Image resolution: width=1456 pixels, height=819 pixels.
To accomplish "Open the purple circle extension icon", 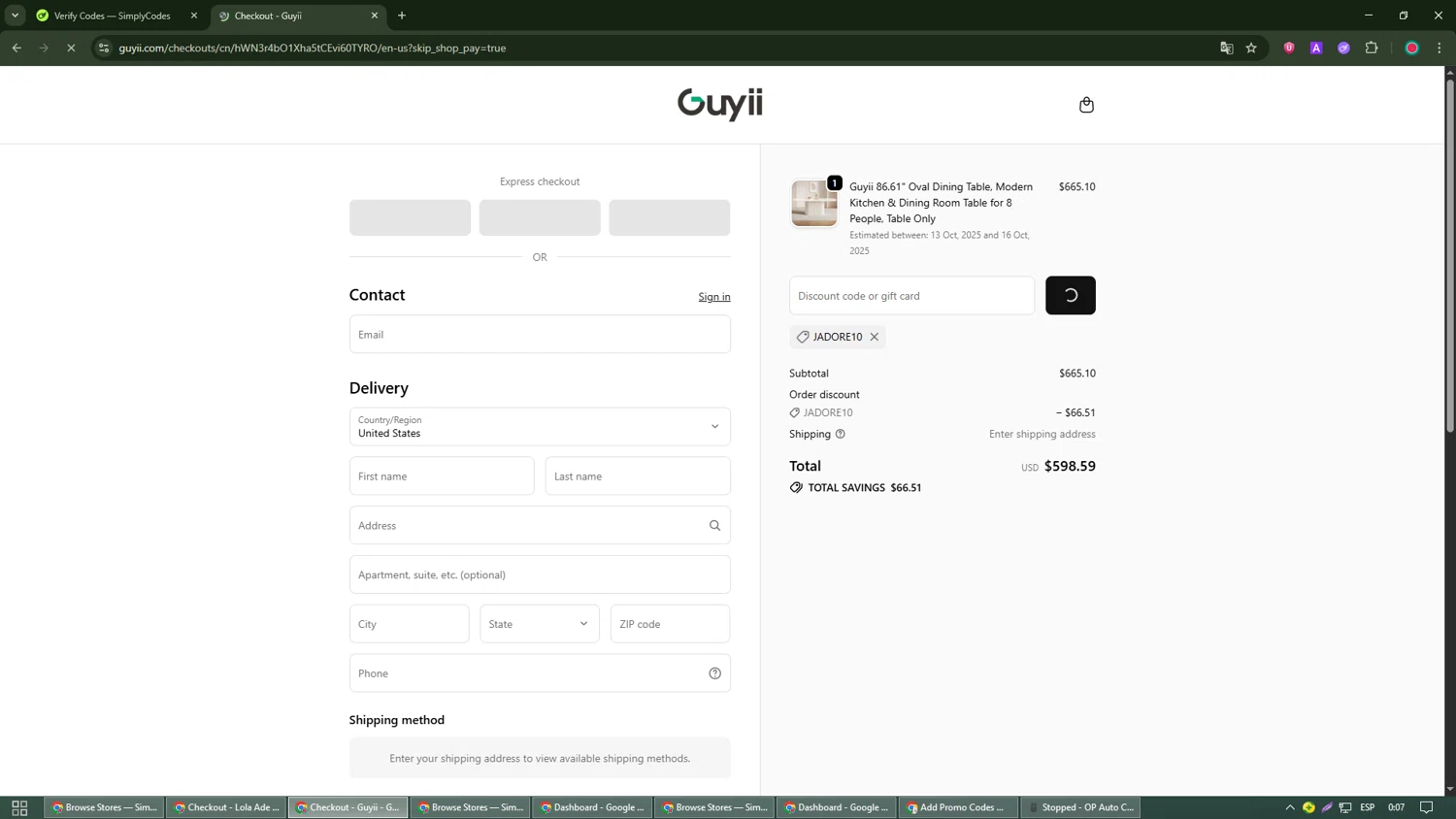I will point(1343,48).
